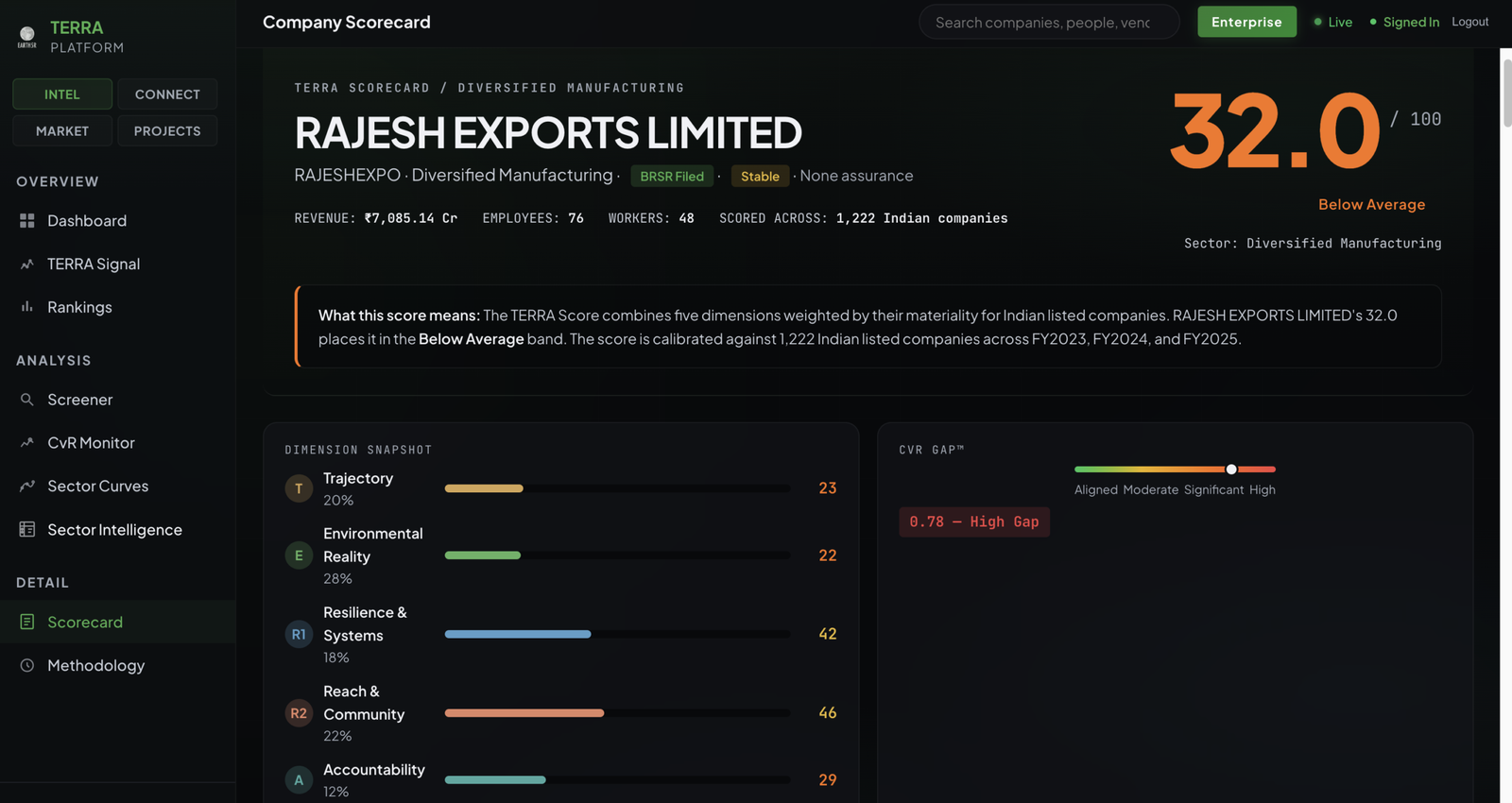1512x803 pixels.
Task: Open Dashboard in the sidebar
Action: click(x=117, y=220)
